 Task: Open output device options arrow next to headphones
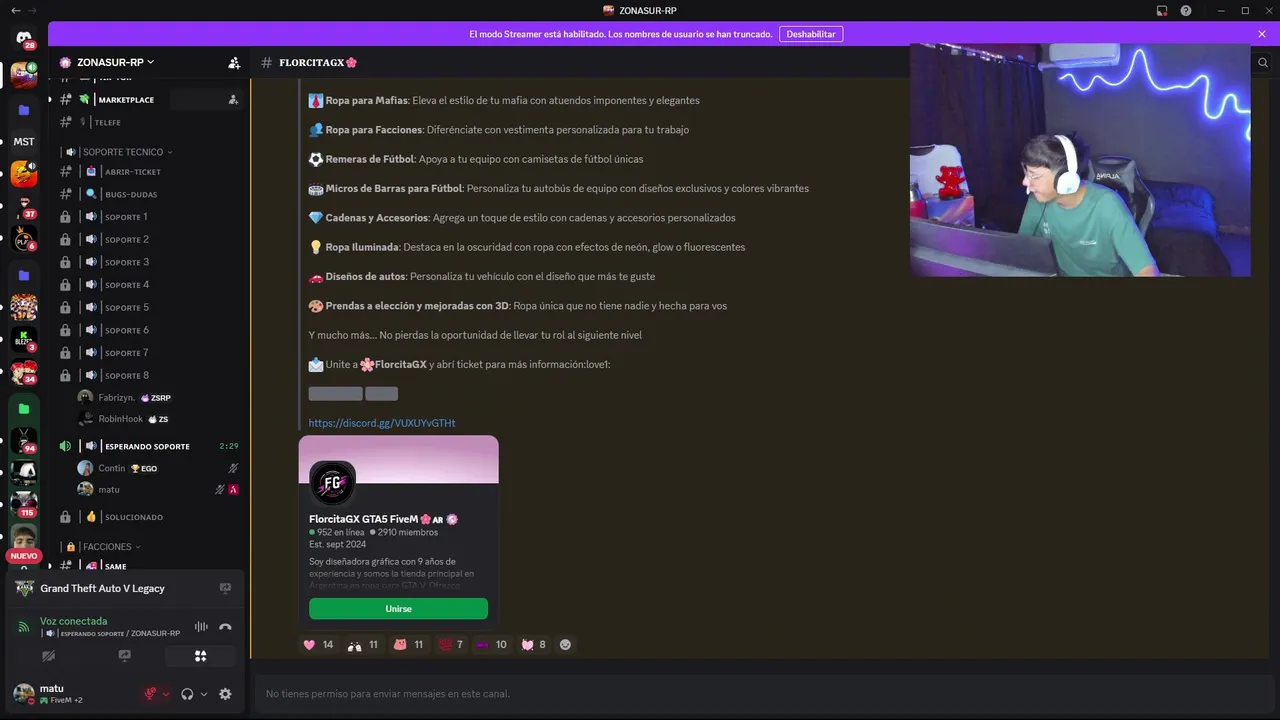pyautogui.click(x=204, y=694)
